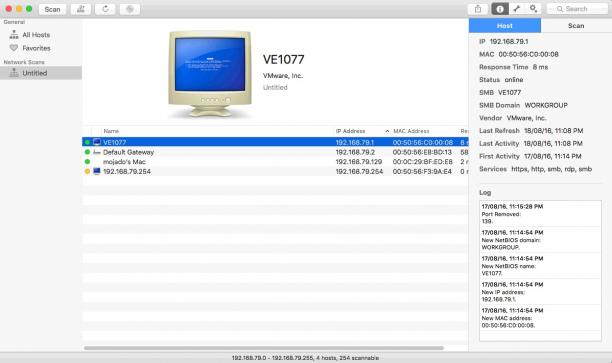The width and height of the screenshot is (612, 363).
Task: Select the mojado's Mac row
Action: (x=275, y=162)
